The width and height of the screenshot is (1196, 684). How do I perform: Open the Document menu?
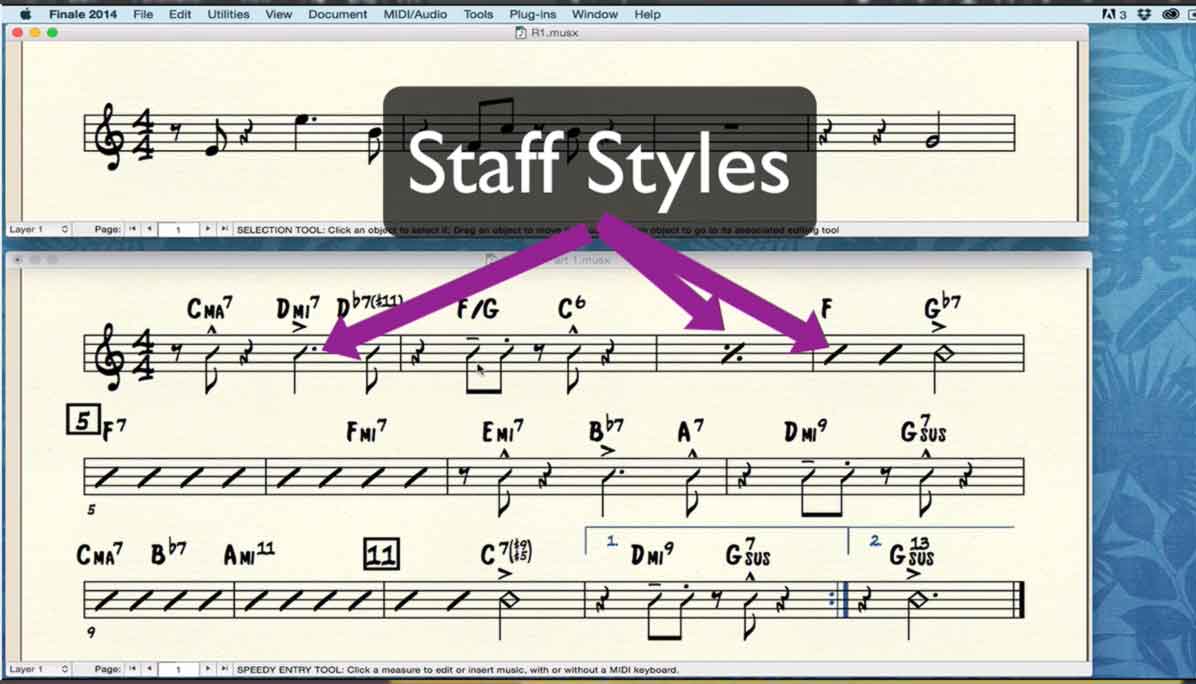coord(337,14)
